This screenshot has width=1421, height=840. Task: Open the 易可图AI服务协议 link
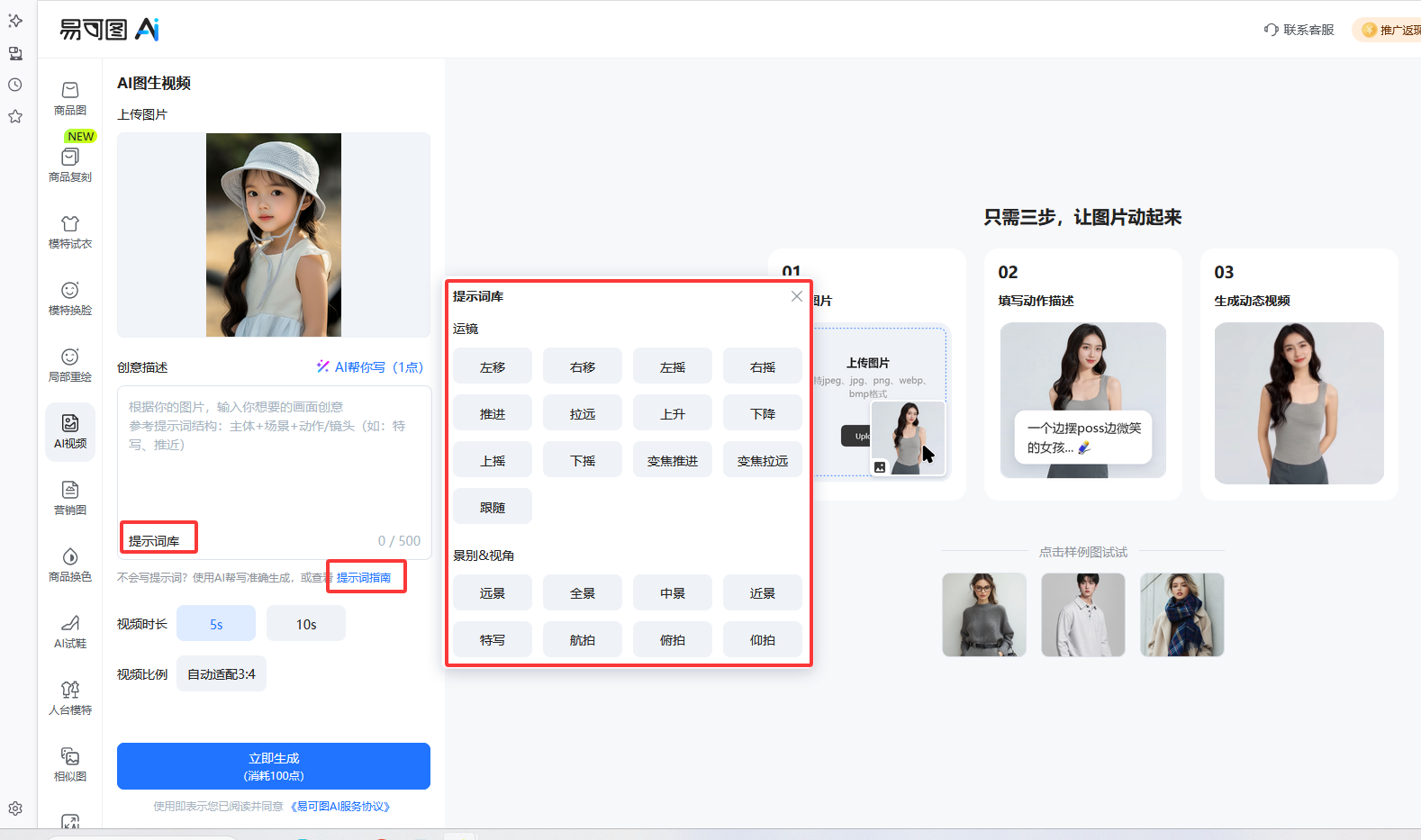[341, 807]
